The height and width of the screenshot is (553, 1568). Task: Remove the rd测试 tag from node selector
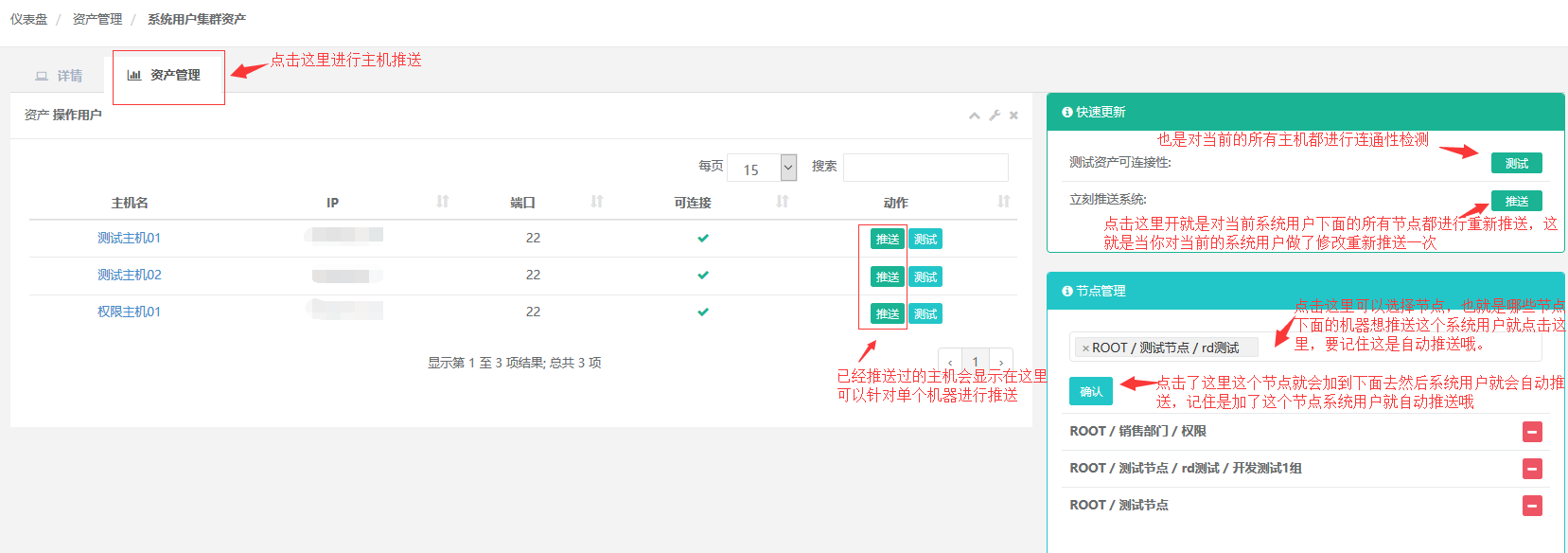click(1085, 348)
